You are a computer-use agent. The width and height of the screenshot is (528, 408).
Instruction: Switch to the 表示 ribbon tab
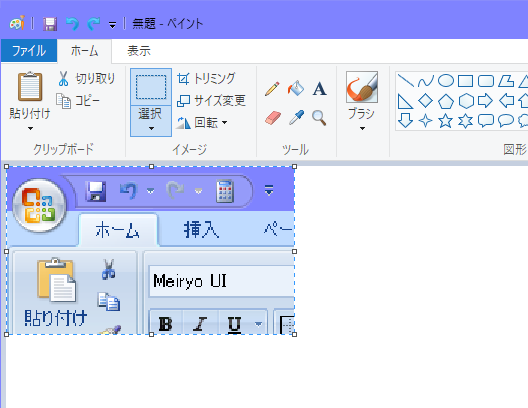pos(139,51)
